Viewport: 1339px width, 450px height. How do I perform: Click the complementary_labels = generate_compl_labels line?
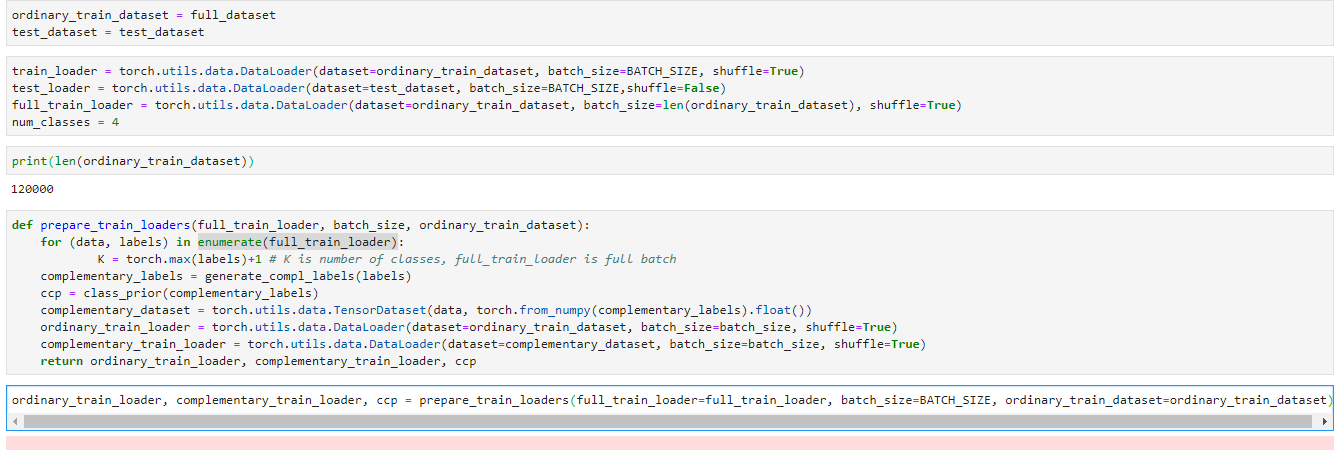pos(225,276)
